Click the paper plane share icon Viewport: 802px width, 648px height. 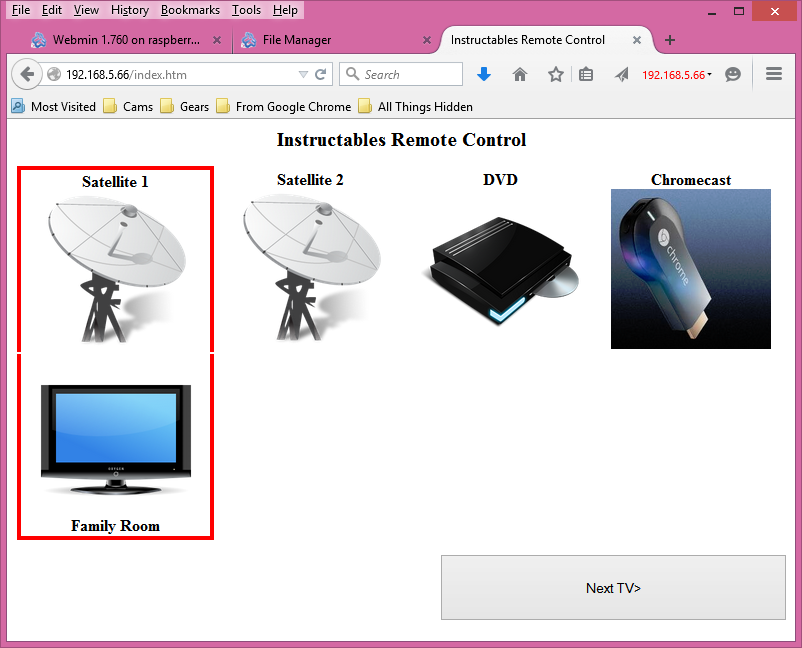tap(622, 75)
